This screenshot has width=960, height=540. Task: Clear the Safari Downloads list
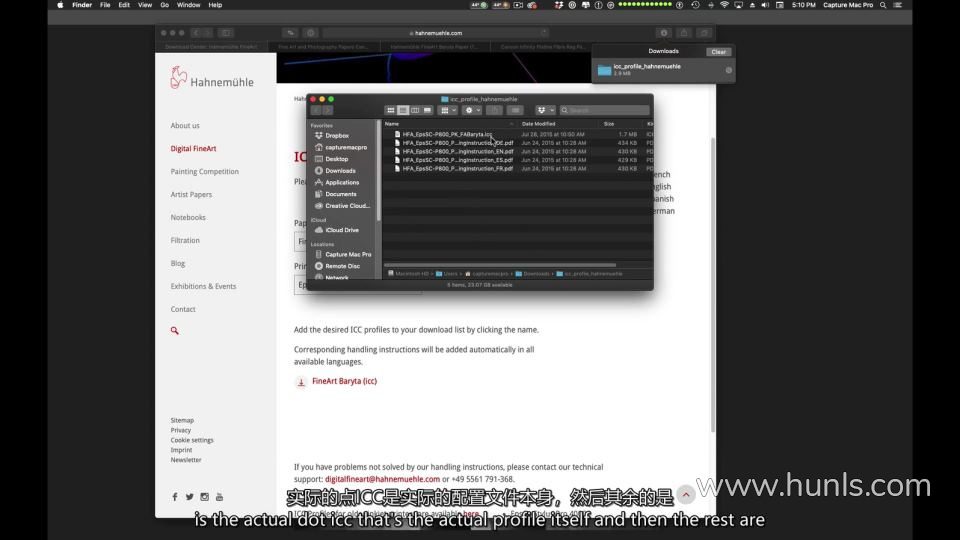(x=718, y=52)
